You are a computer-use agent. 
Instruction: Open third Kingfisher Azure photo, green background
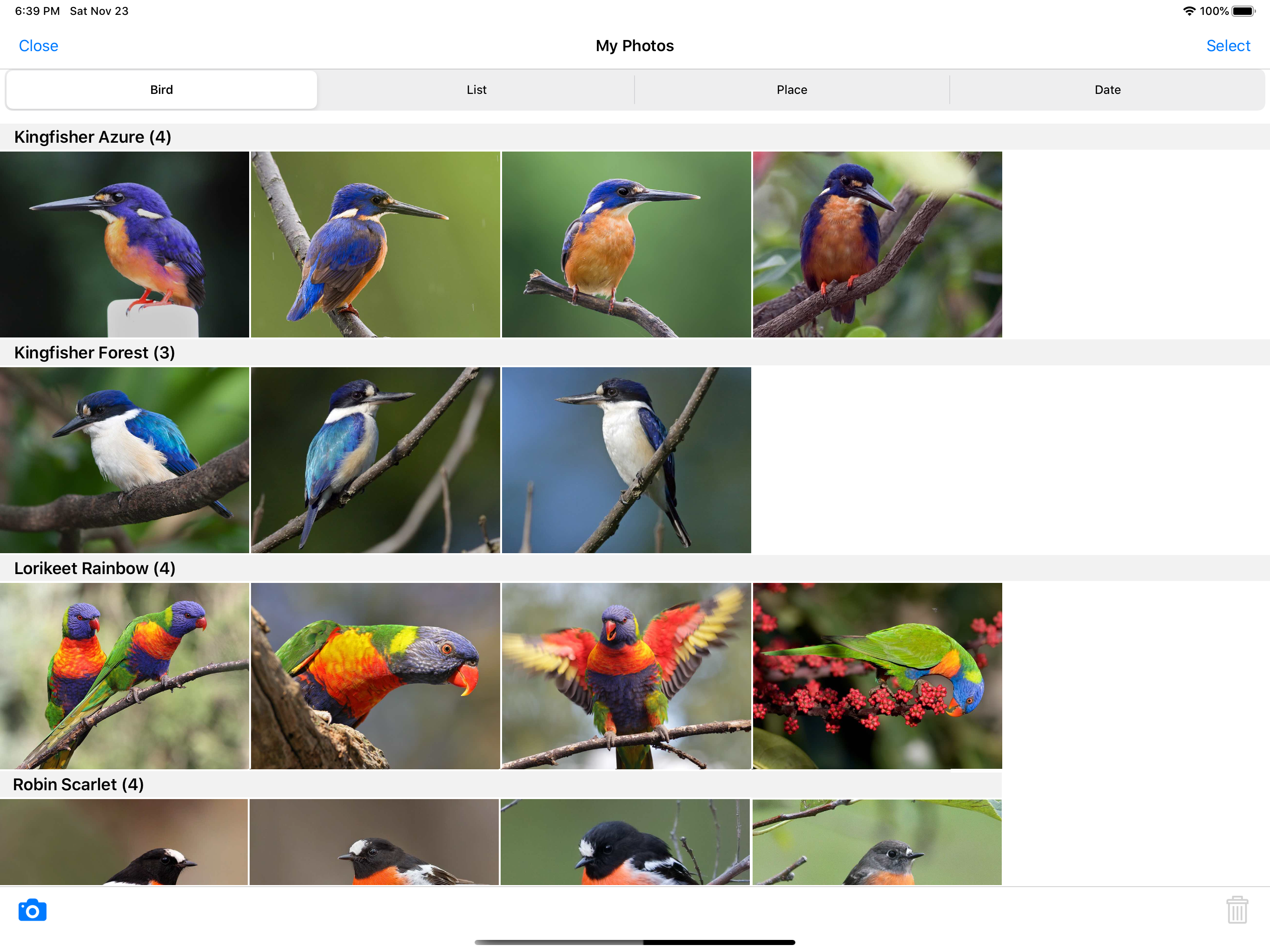[626, 244]
